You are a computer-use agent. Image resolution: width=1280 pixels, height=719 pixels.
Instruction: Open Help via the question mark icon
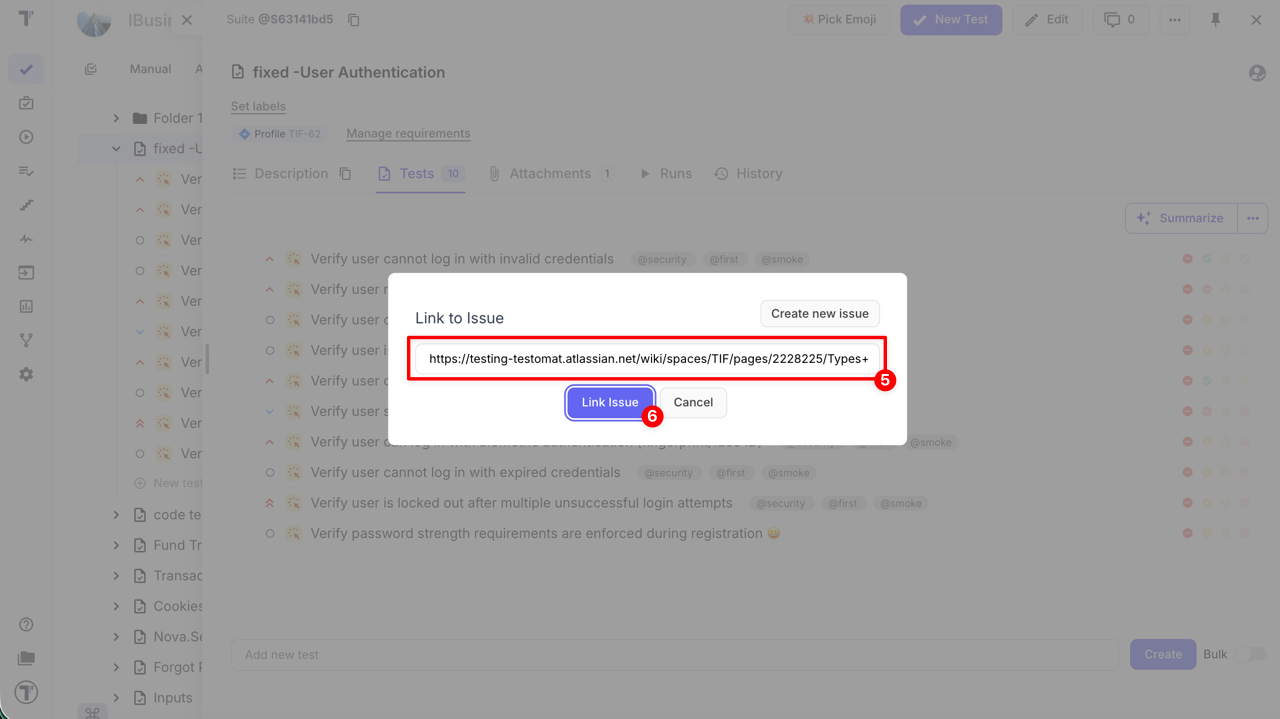point(26,623)
